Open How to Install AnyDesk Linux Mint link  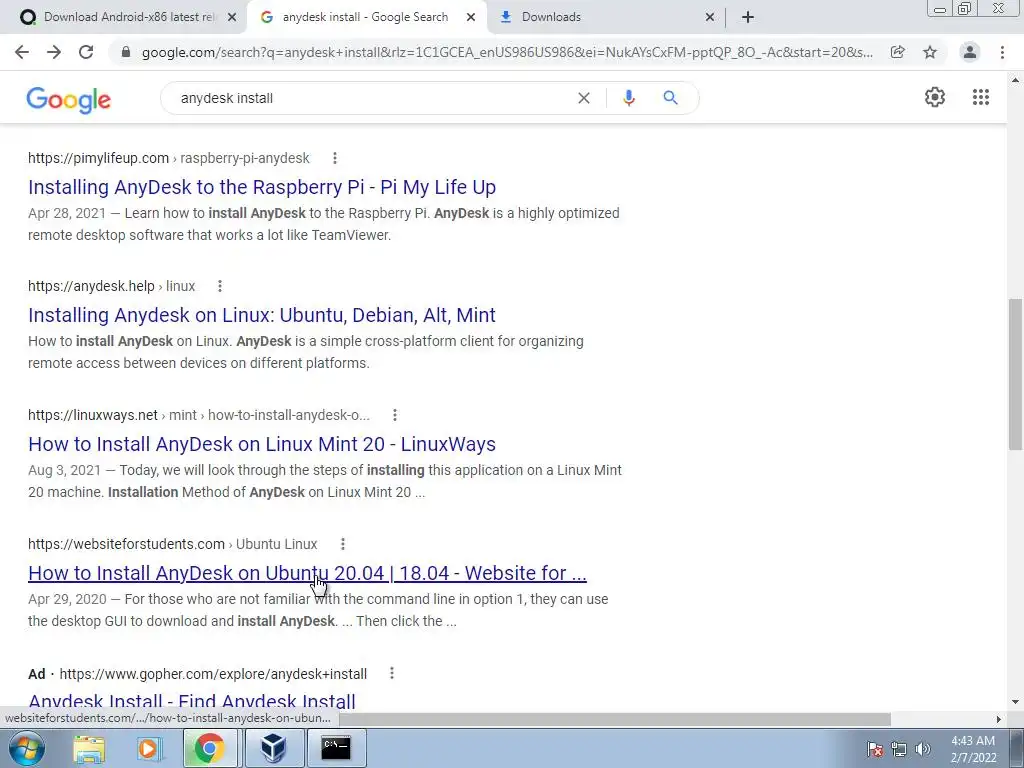262,444
